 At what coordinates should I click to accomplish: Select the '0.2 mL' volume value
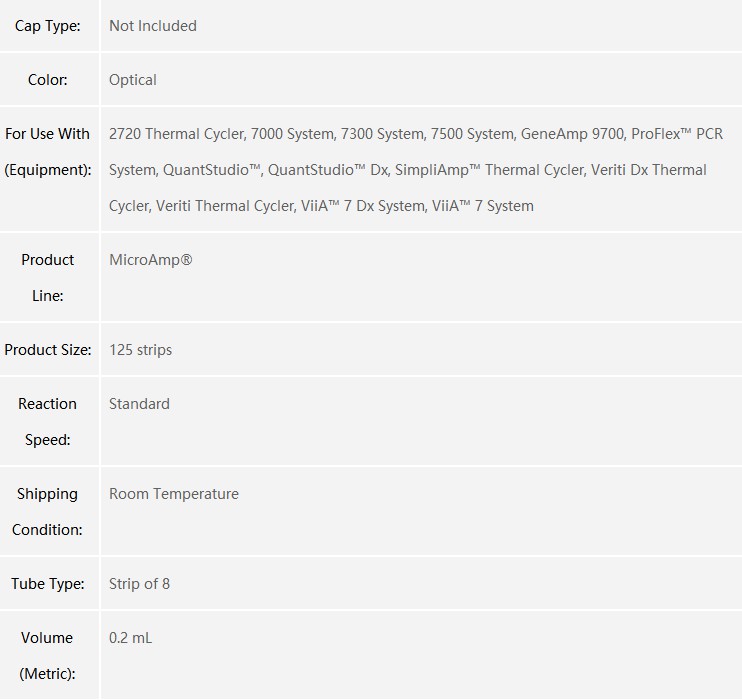pos(131,638)
